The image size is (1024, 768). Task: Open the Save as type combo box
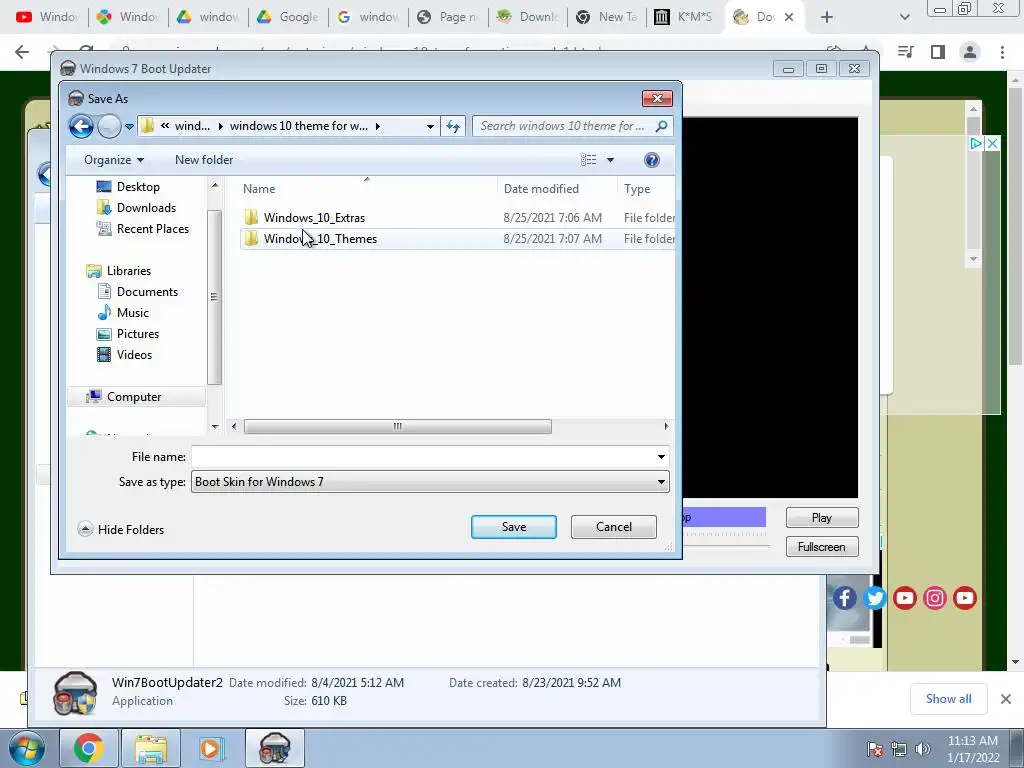click(x=430, y=482)
